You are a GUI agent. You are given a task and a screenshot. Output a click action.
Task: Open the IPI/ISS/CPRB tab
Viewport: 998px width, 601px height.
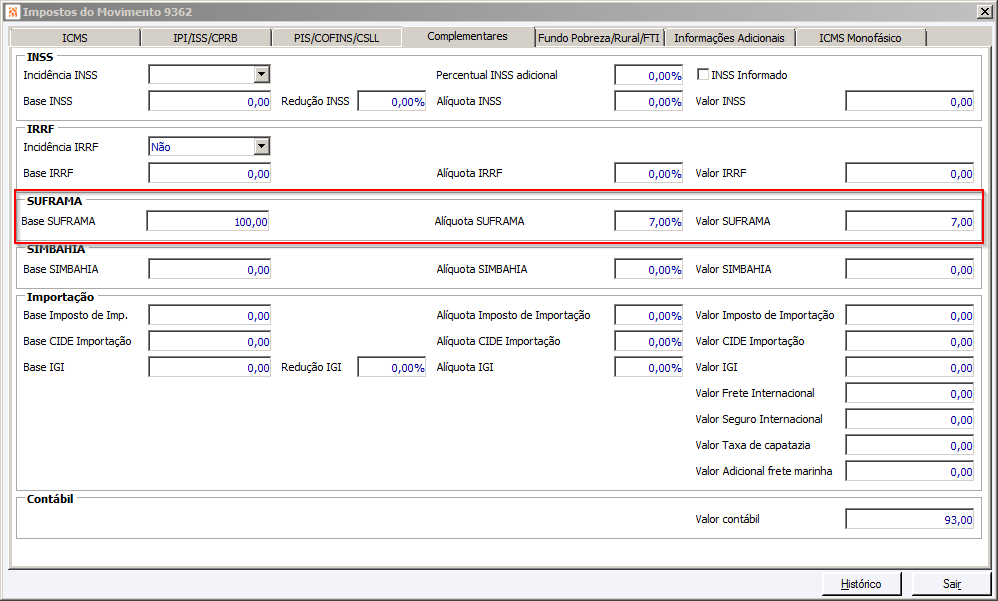coord(206,38)
